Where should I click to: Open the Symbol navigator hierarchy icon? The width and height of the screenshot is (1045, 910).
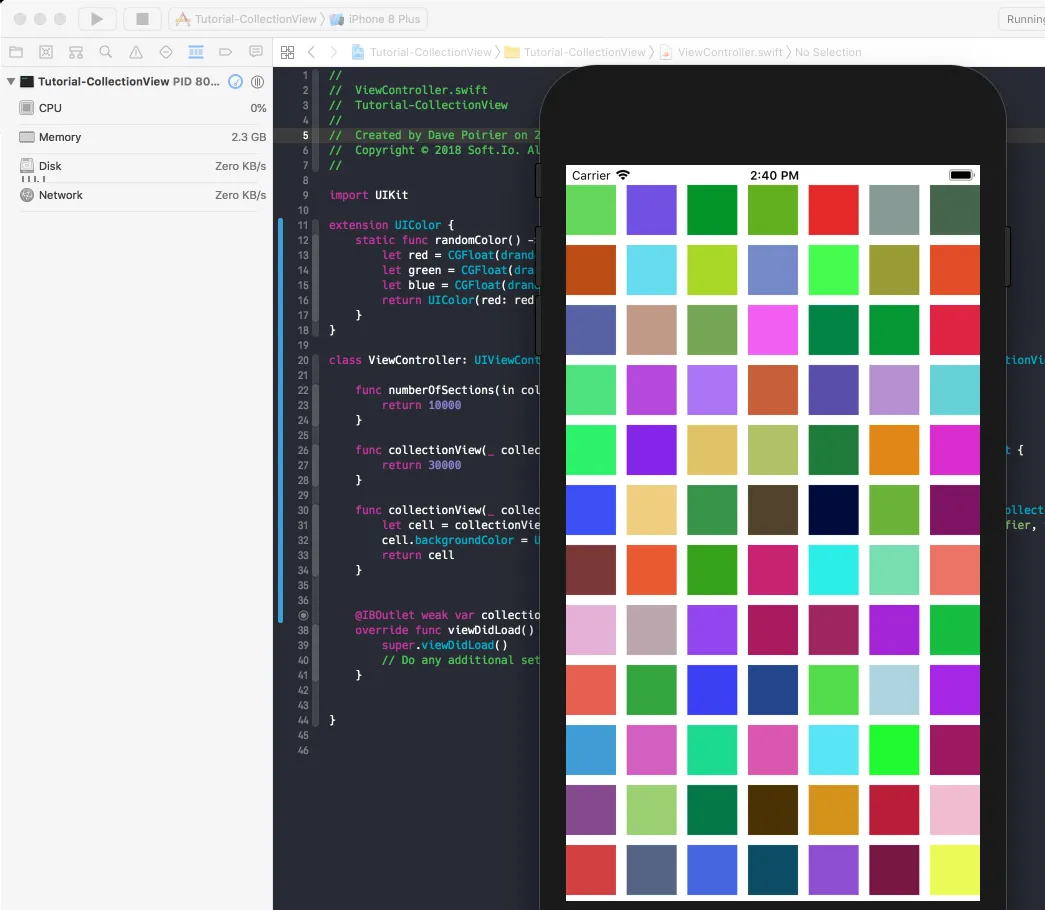[76, 52]
